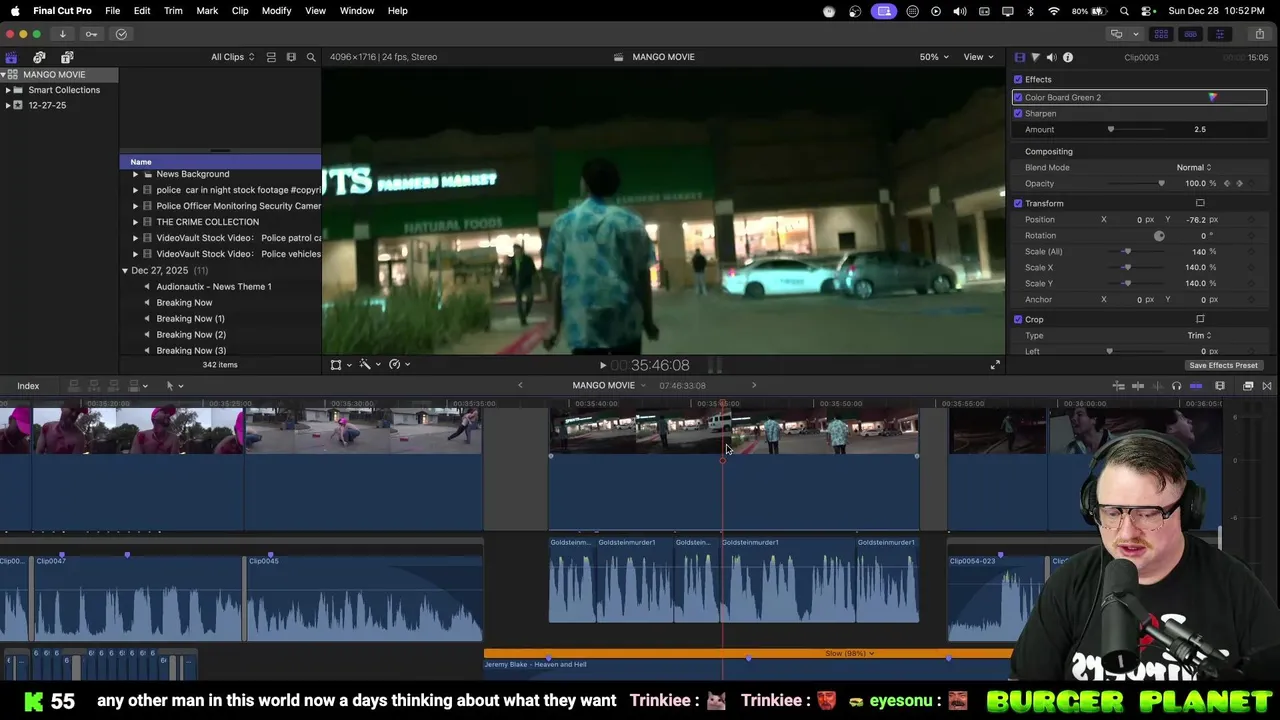Adjust the Sharpen Amount slider
Viewport: 1280px width, 720px height.
(x=1110, y=129)
